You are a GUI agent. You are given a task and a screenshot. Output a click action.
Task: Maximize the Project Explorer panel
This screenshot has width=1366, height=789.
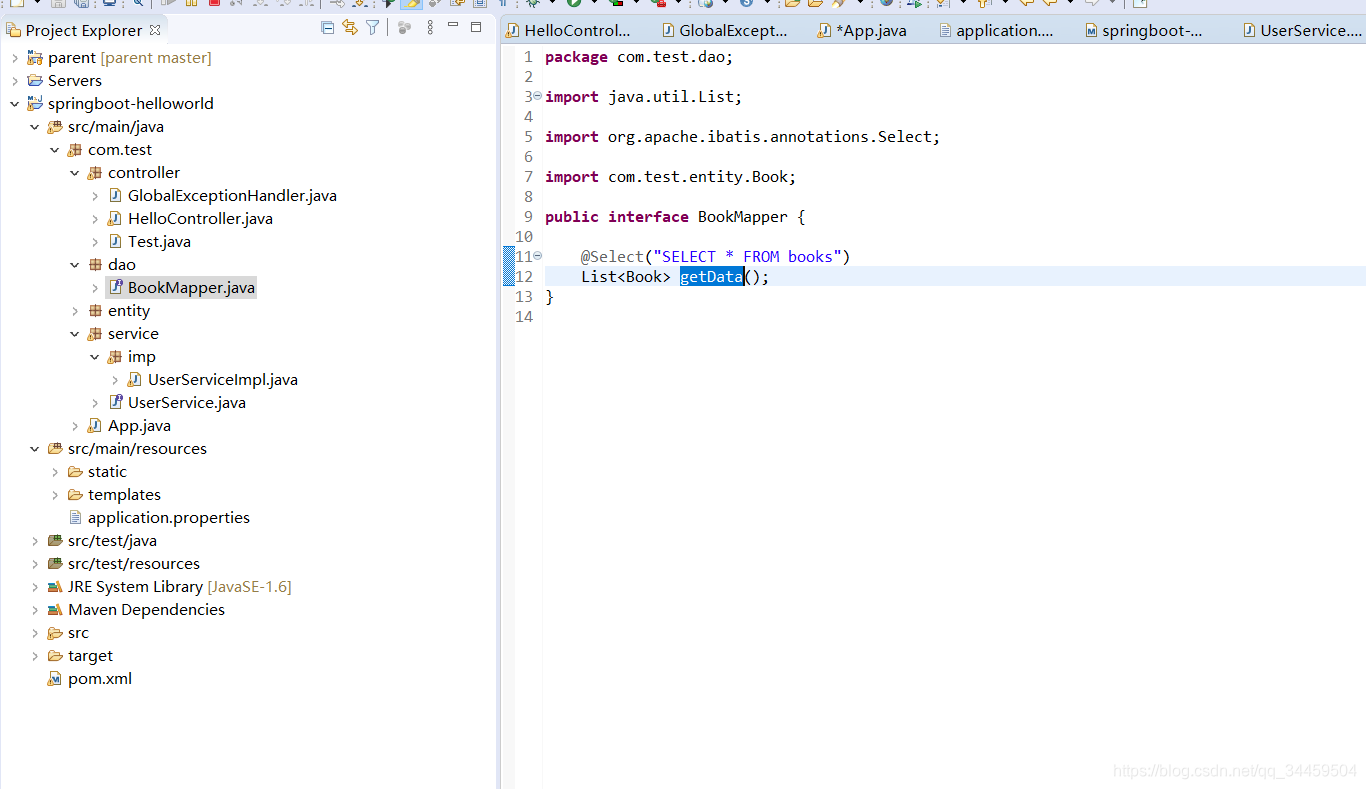(476, 27)
